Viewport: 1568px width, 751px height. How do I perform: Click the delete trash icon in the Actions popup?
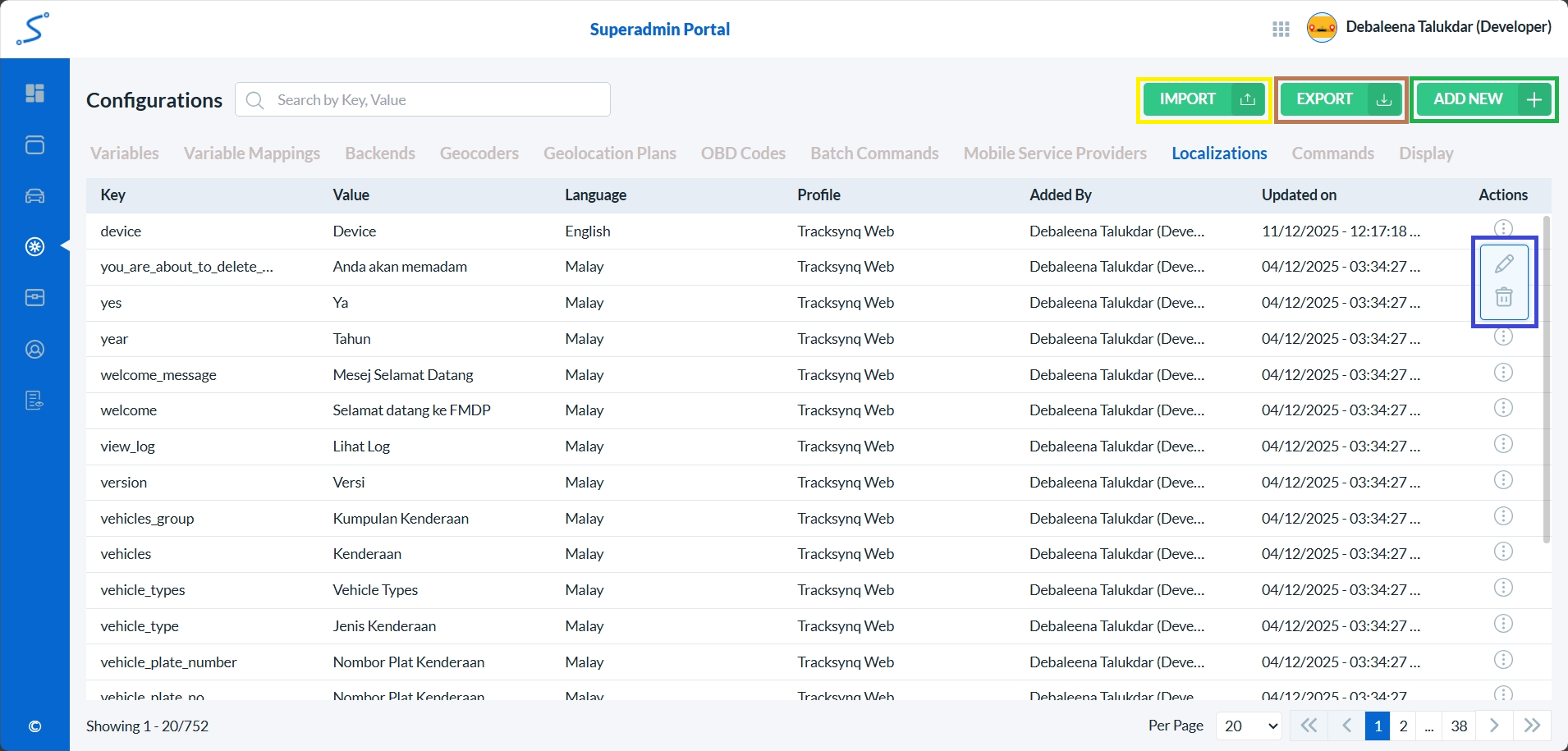(x=1504, y=296)
